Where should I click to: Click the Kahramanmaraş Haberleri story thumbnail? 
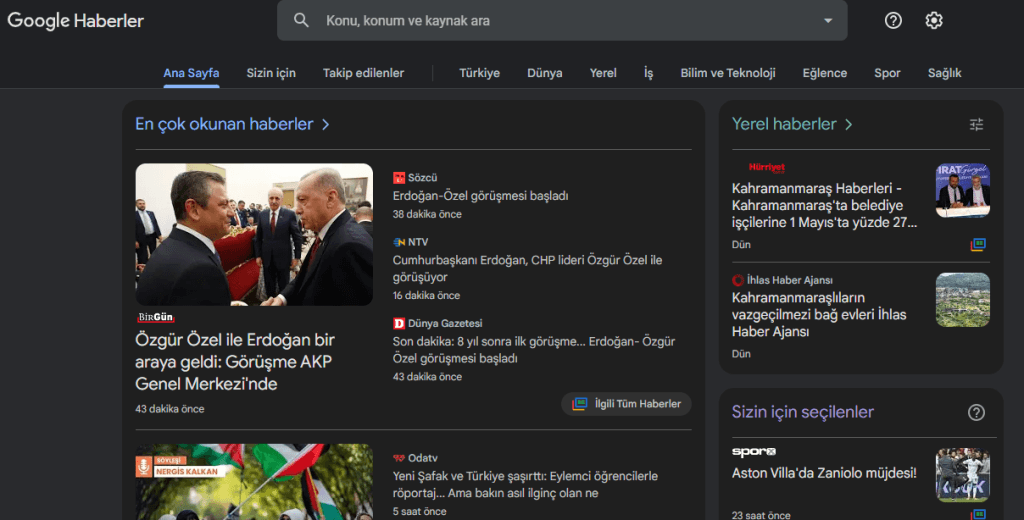tap(963, 190)
